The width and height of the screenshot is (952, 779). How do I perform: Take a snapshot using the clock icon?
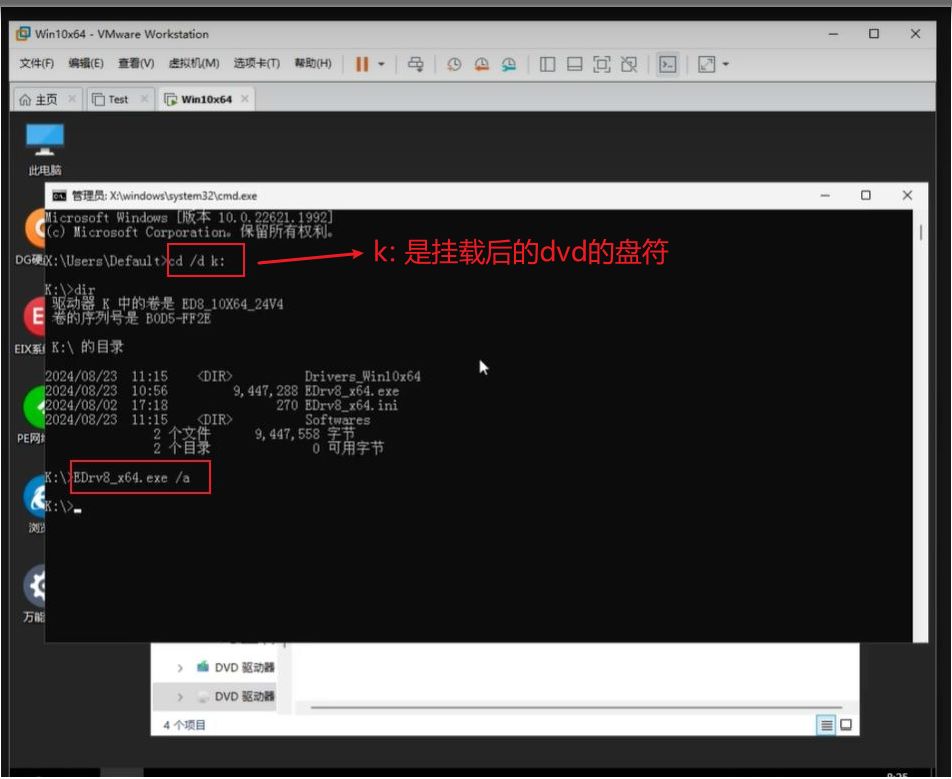pyautogui.click(x=454, y=64)
